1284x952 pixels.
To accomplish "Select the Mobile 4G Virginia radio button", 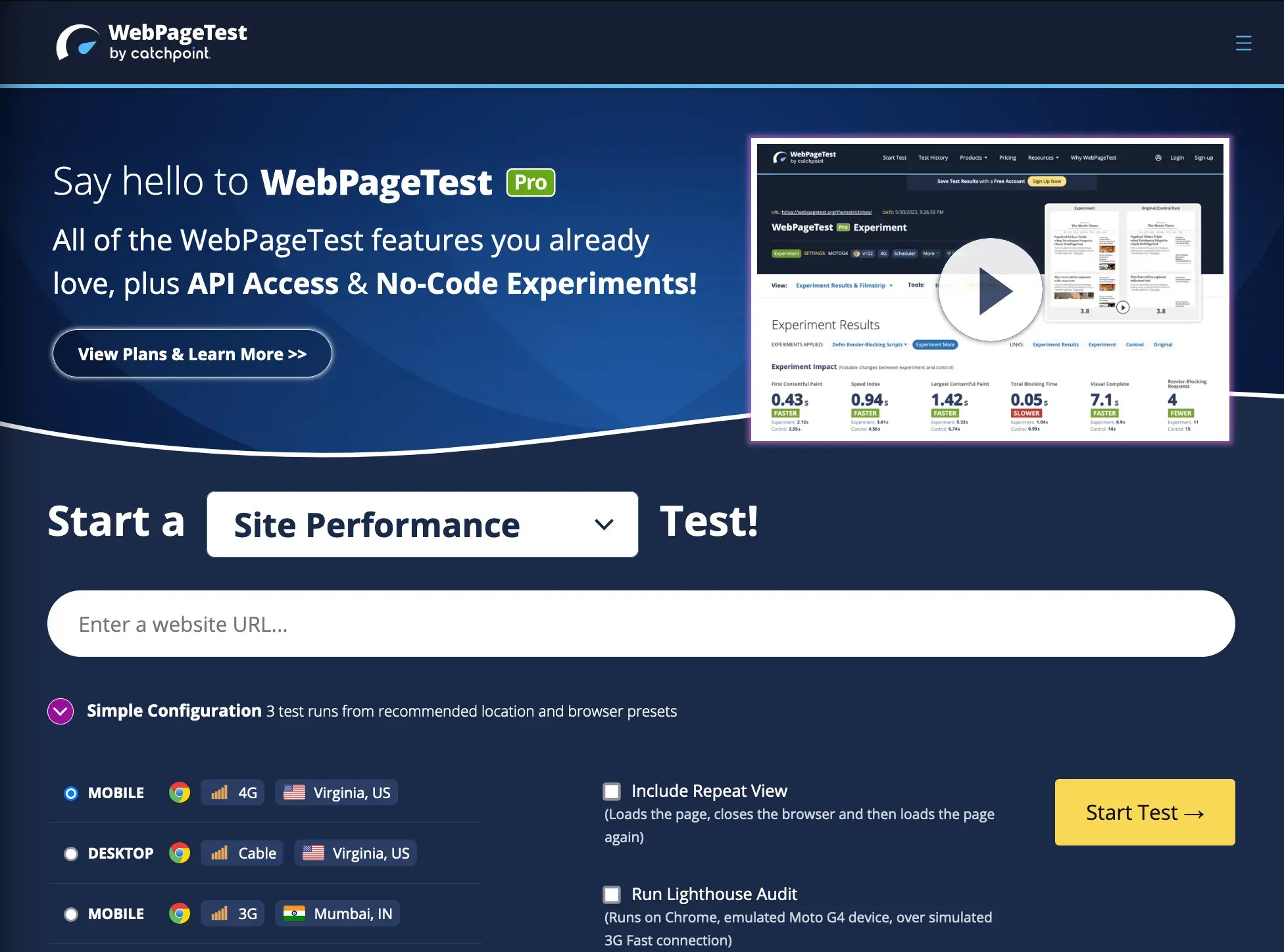I will 71,794.
